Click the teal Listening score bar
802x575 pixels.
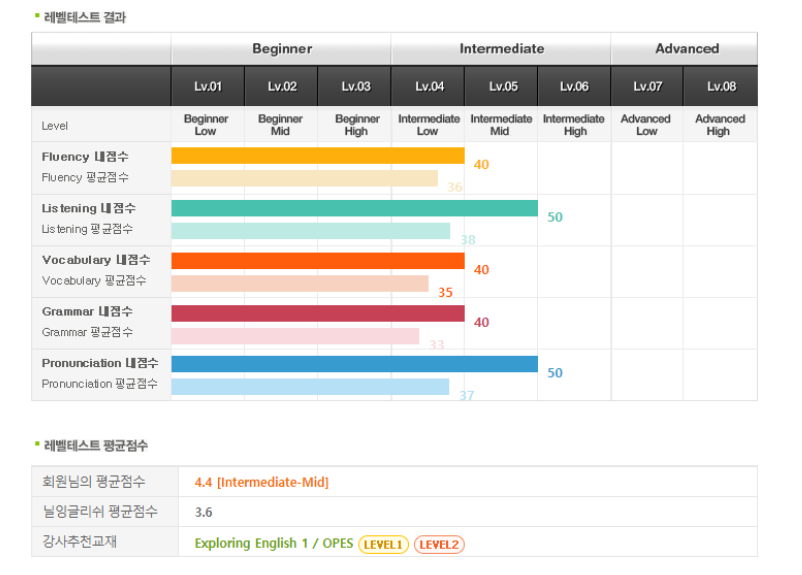[354, 208]
